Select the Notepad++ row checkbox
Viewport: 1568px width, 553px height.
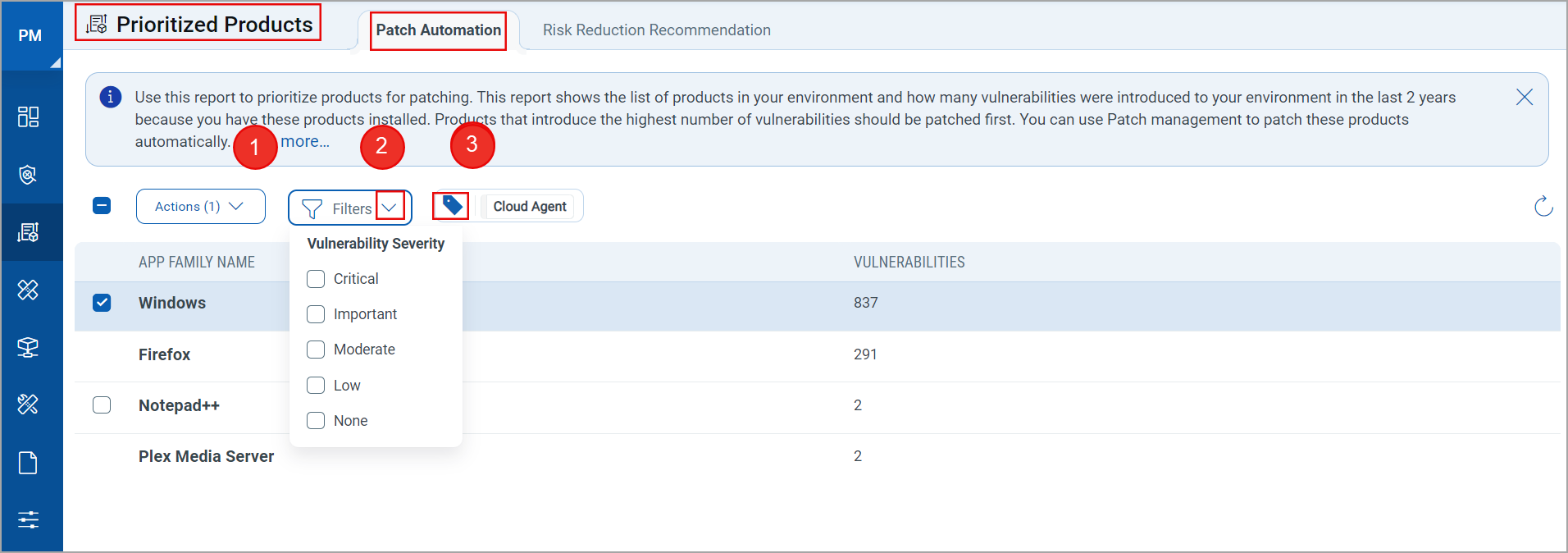tap(102, 405)
